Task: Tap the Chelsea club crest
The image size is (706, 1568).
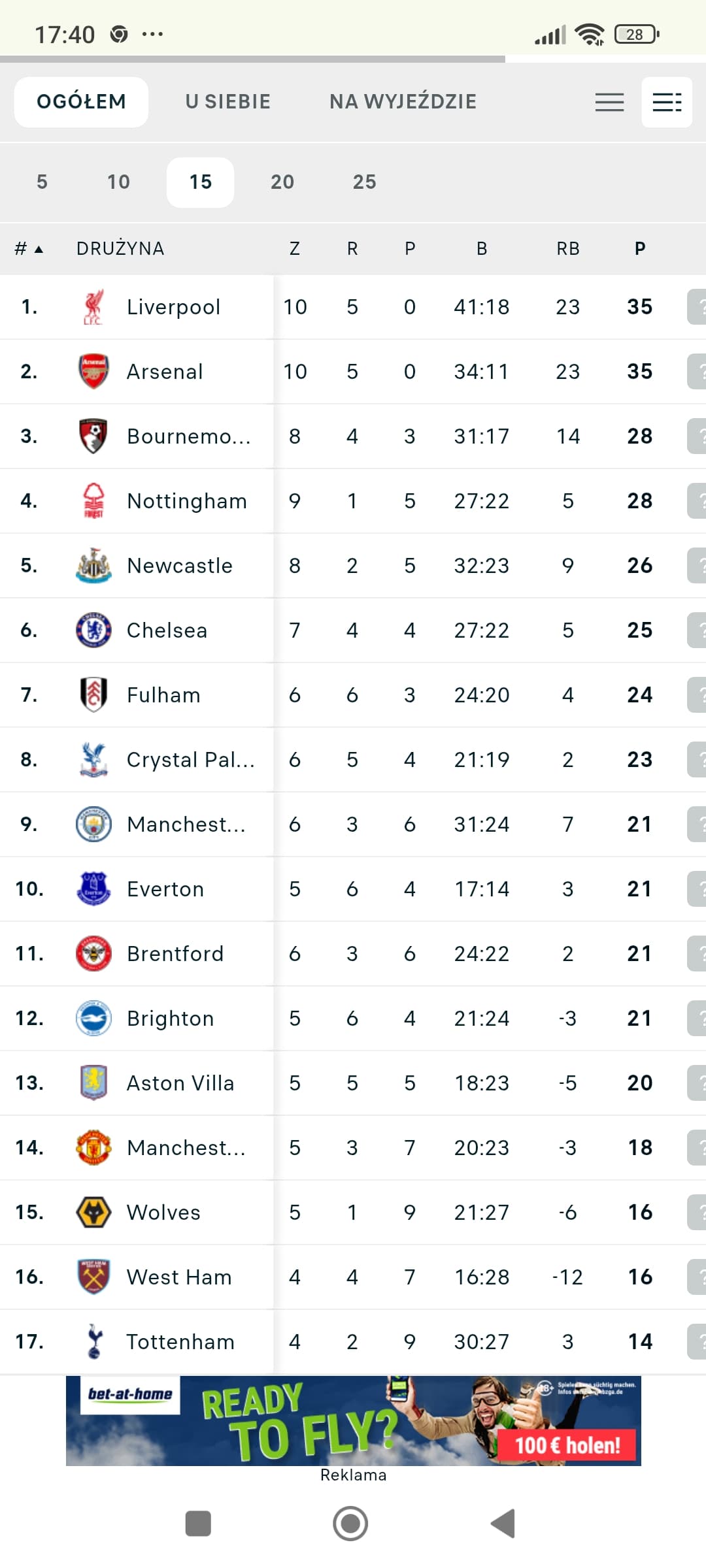Action: [x=93, y=630]
